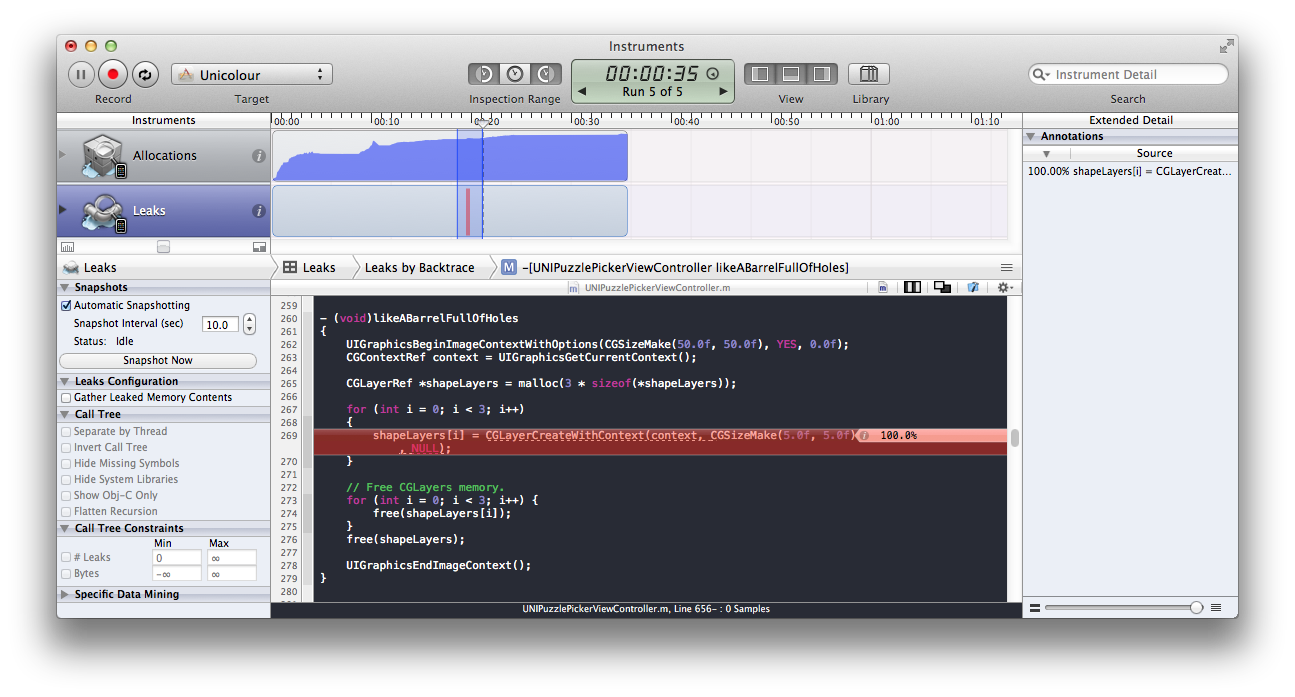Select the Allocations instrument

pyautogui.click(x=164, y=156)
